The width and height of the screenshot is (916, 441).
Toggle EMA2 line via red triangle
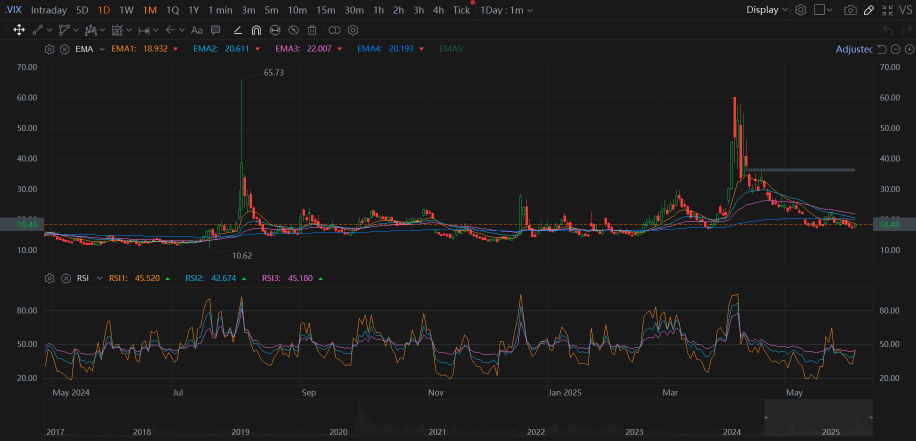tap(257, 49)
